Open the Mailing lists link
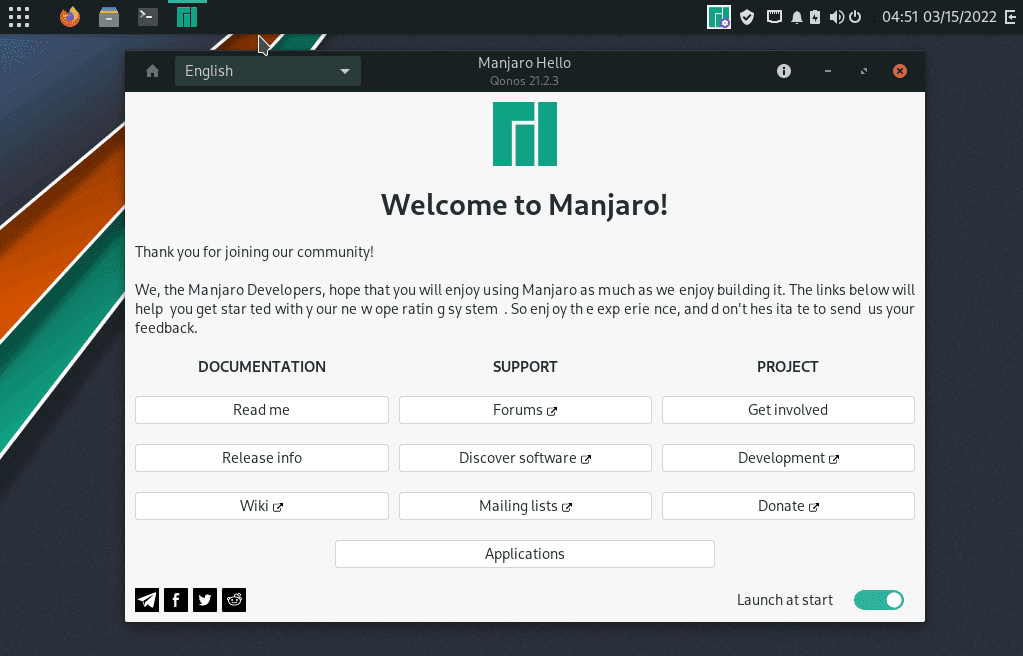This screenshot has width=1023, height=656. 525,506
